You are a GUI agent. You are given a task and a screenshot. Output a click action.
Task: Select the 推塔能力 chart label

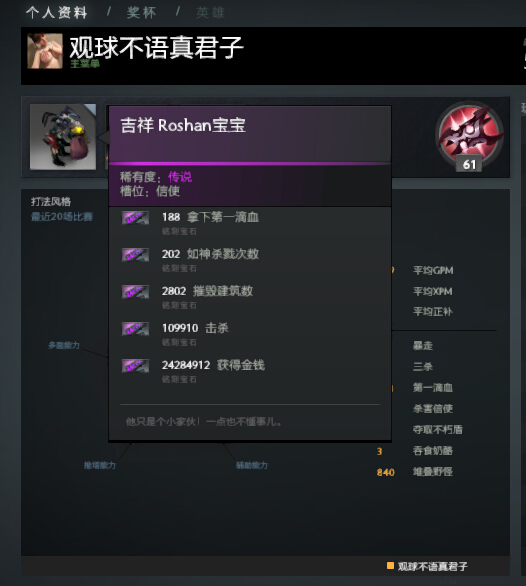click(x=100, y=465)
